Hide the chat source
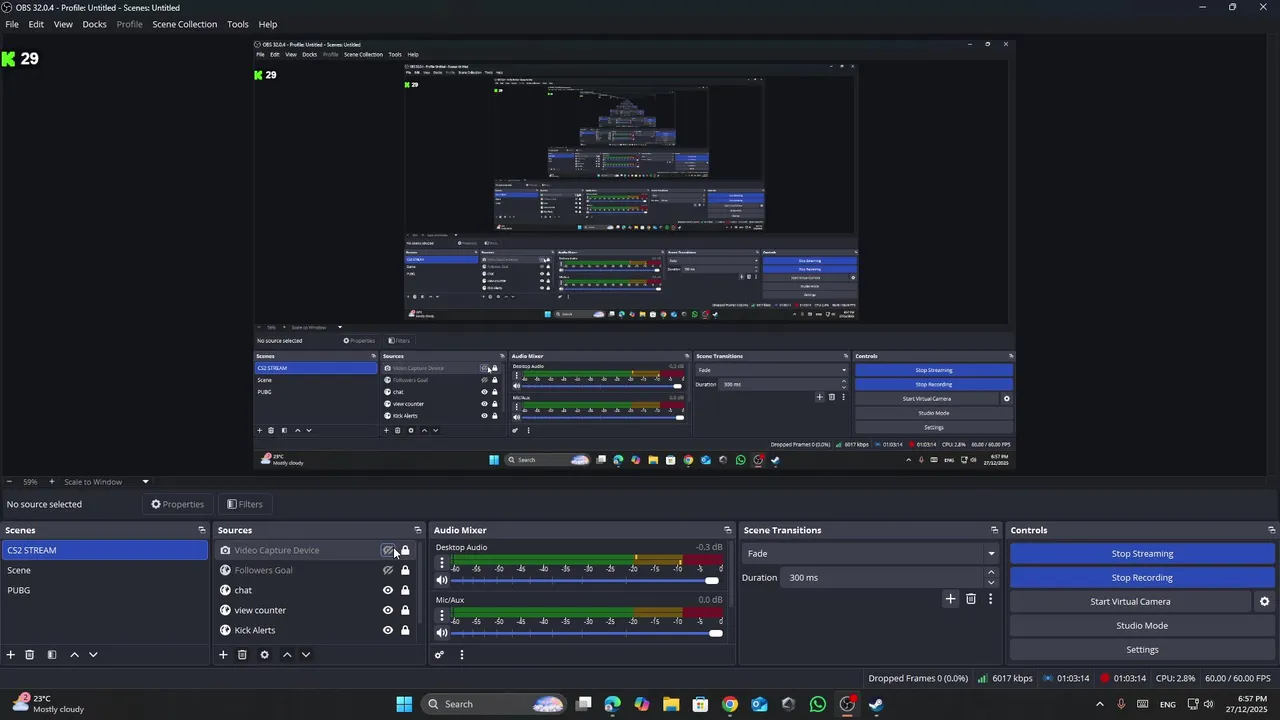Screen dimensions: 1280x720 point(388,590)
